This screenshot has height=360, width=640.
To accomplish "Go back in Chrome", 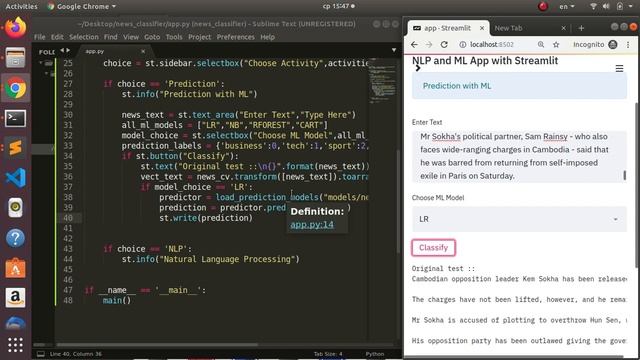I will pos(414,44).
